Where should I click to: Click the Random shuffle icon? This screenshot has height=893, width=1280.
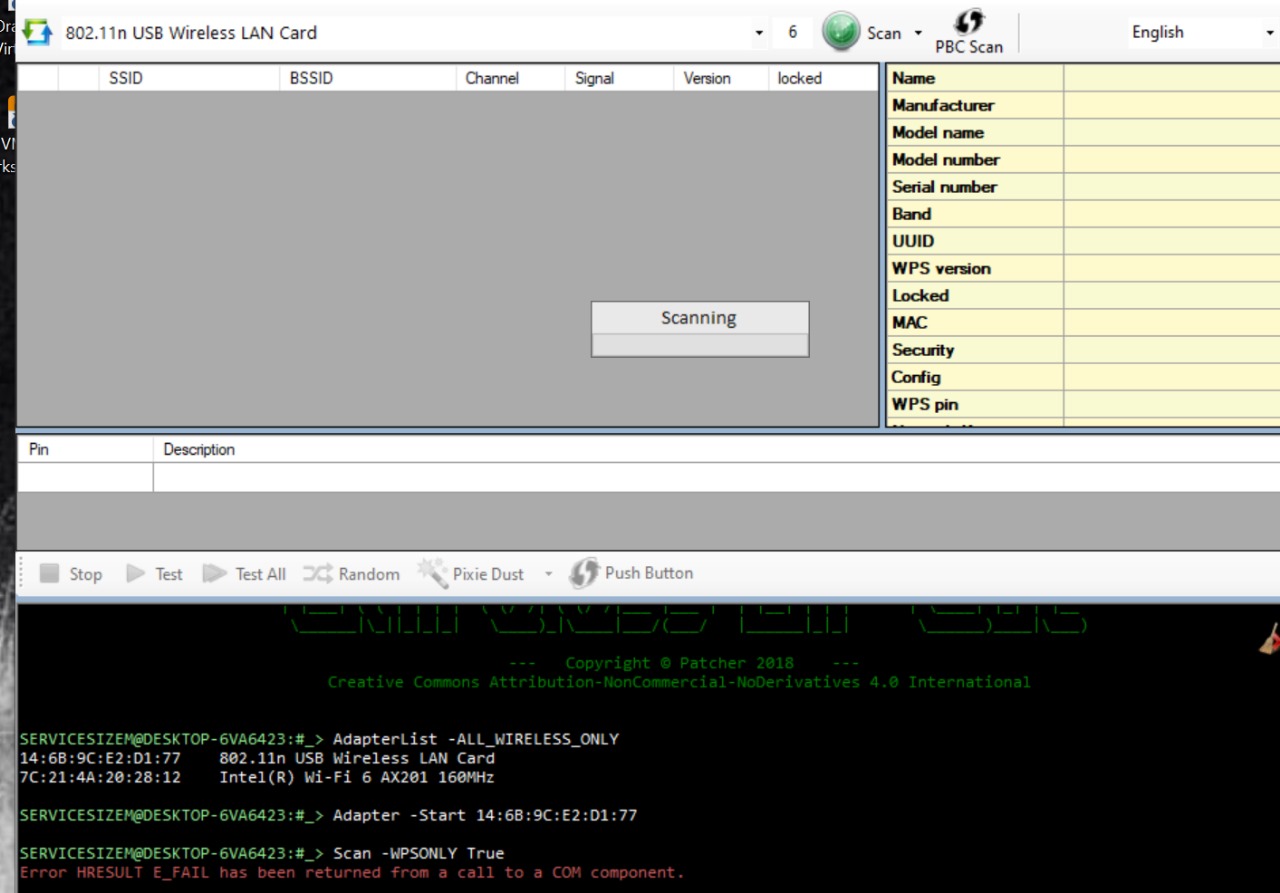point(317,573)
